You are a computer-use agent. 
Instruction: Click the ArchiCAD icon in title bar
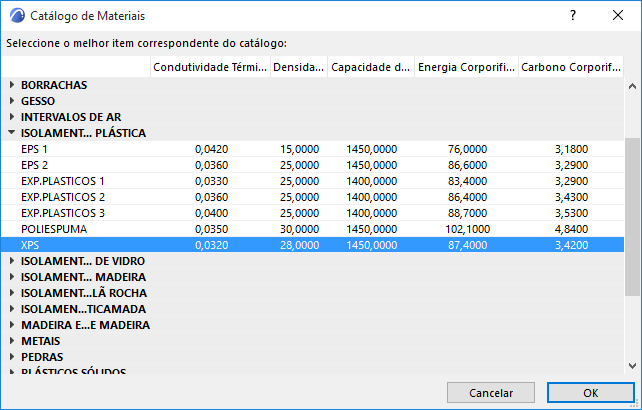17,16
